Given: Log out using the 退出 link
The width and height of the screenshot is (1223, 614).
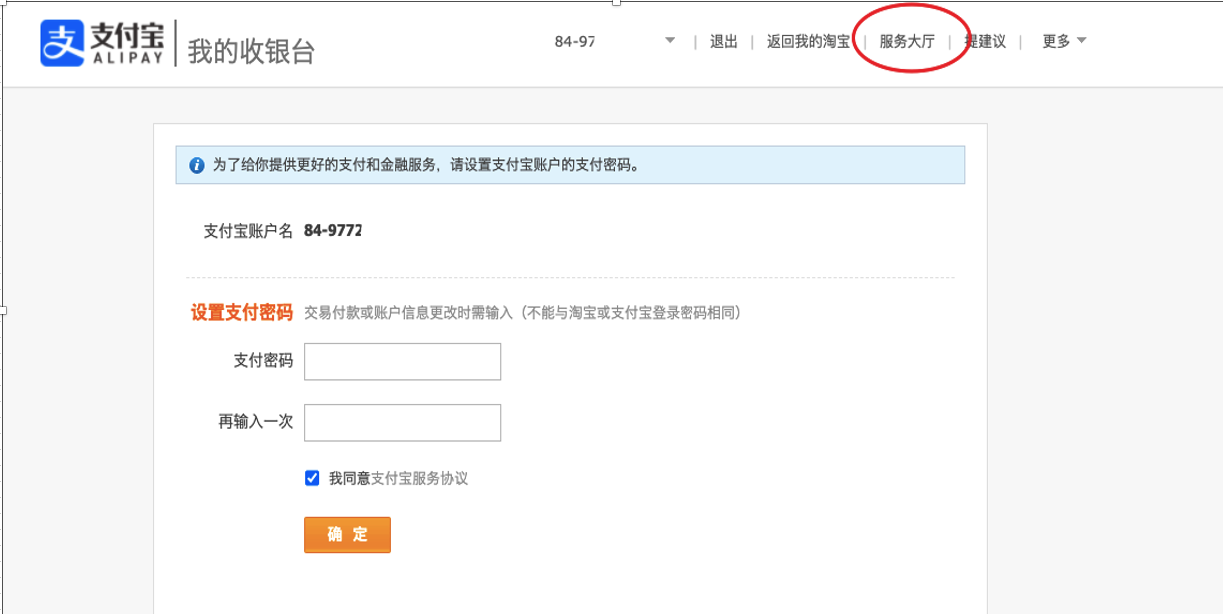Looking at the screenshot, I should tap(723, 42).
